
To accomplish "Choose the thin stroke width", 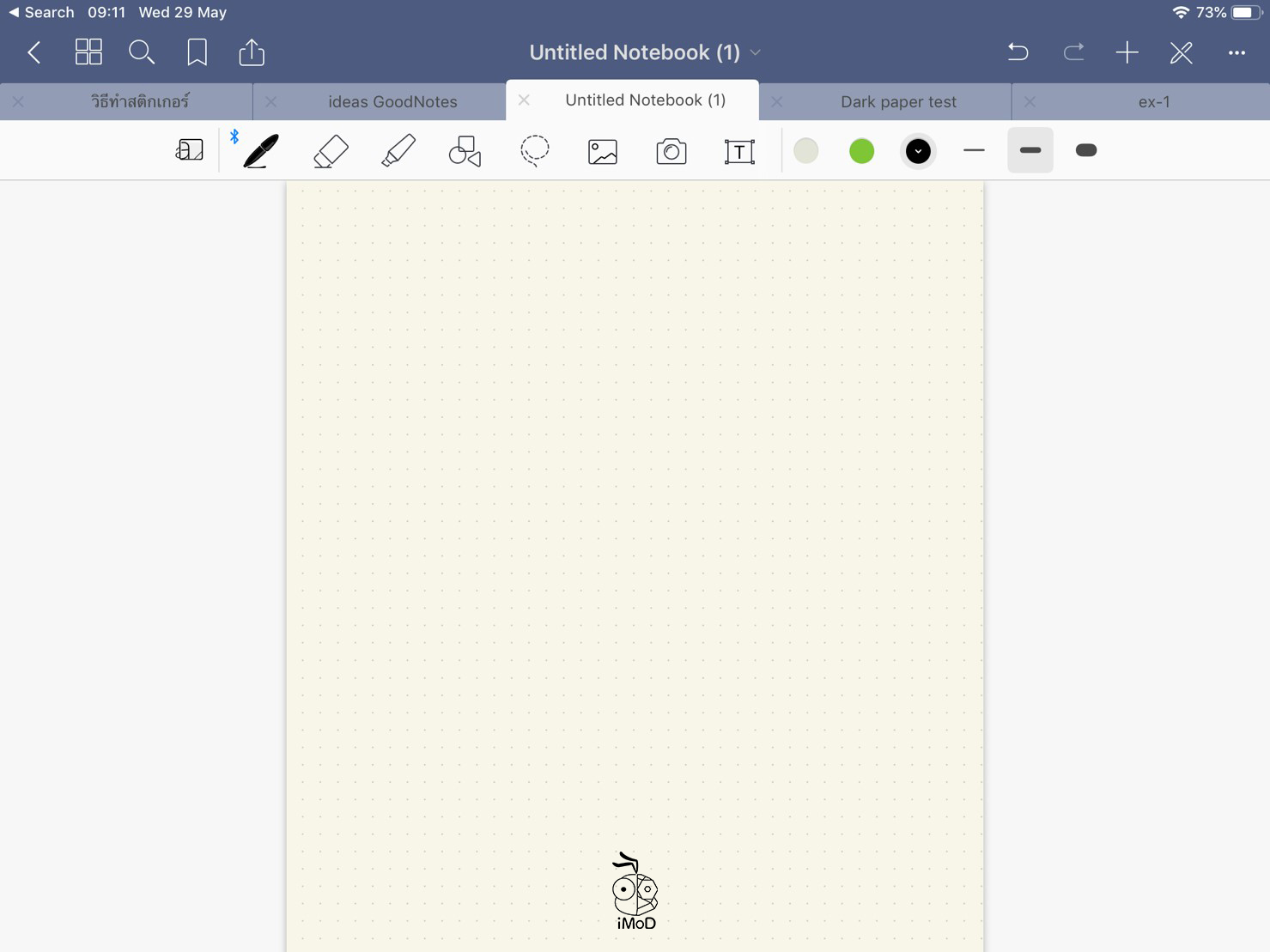I will click(974, 151).
